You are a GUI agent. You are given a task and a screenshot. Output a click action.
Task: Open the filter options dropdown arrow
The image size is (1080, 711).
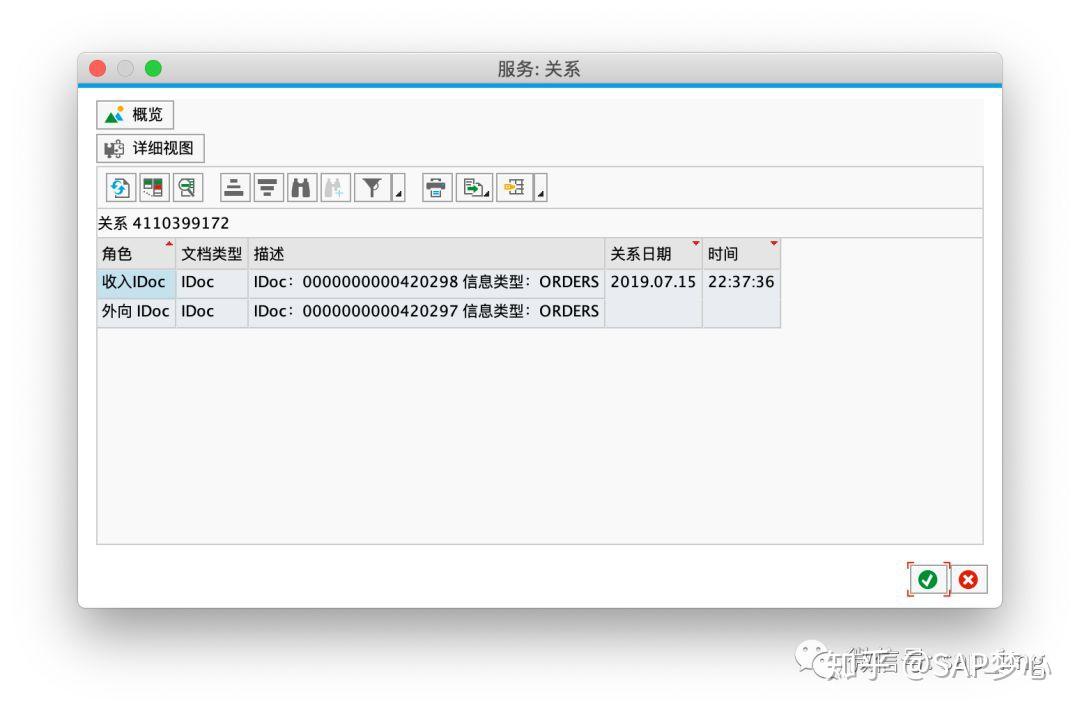point(398,187)
